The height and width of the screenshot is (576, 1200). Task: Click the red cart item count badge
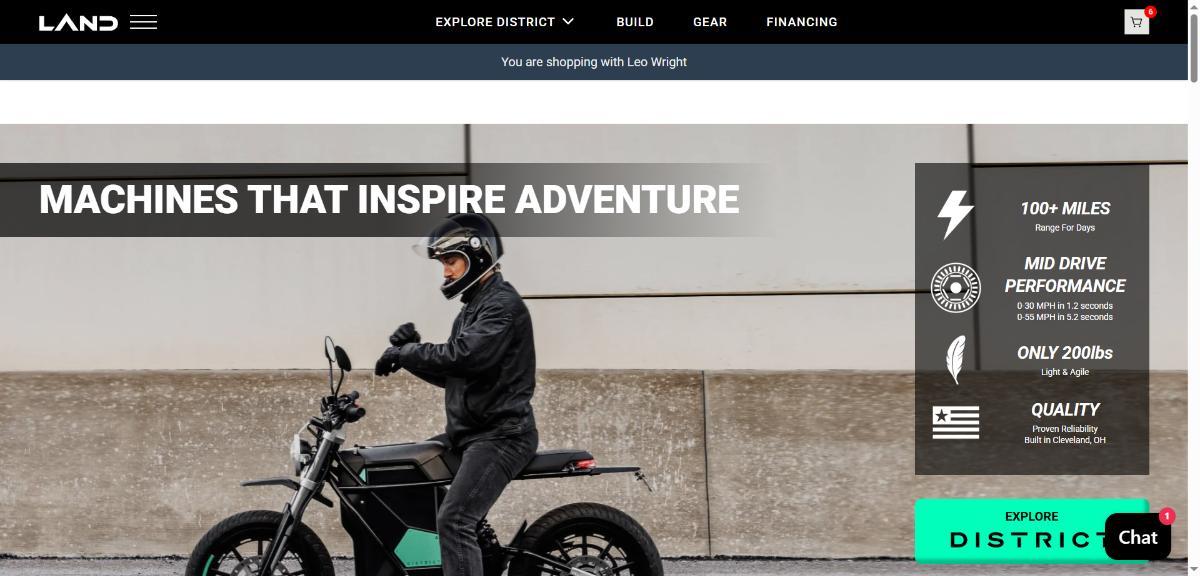[x=1150, y=12]
